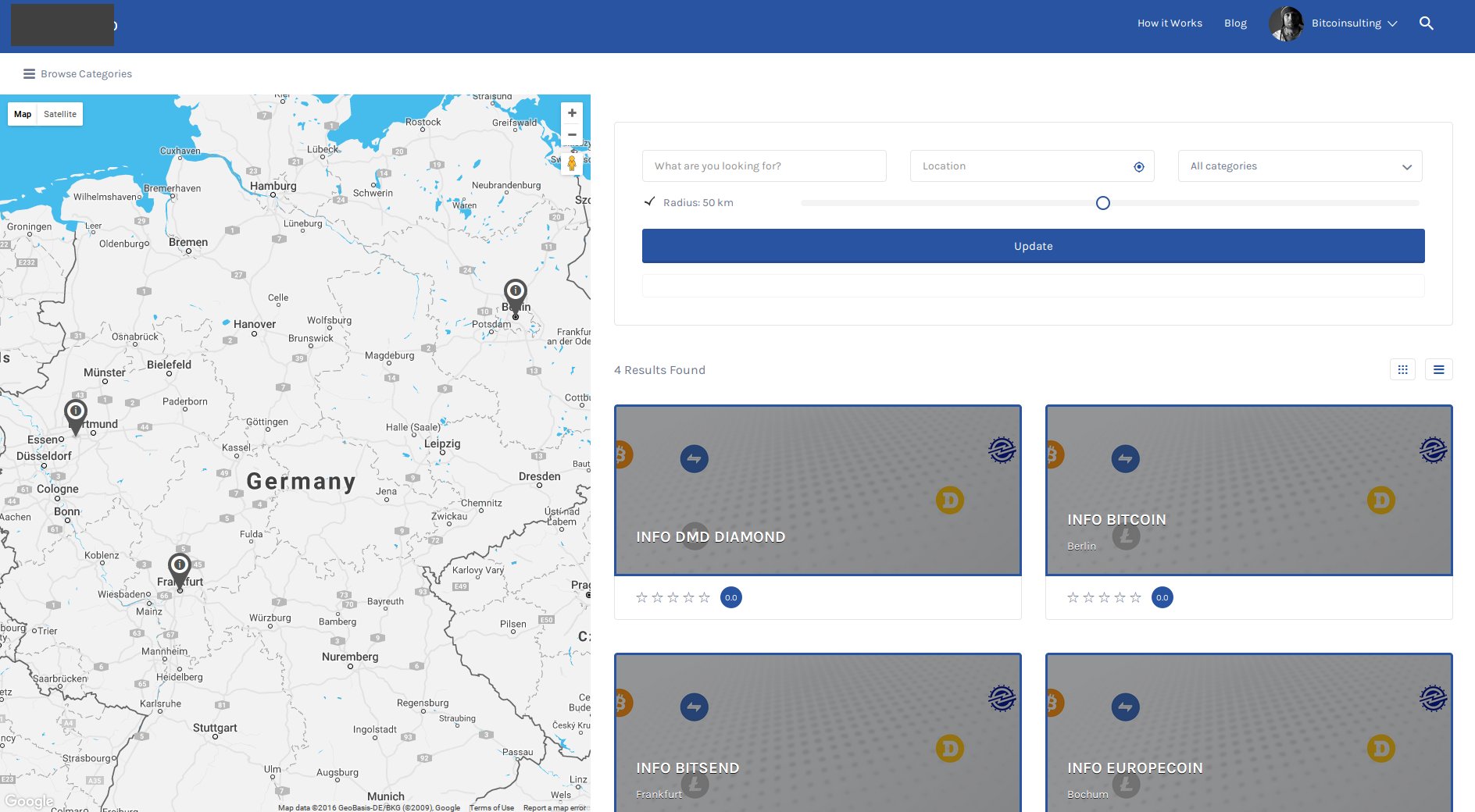Click the radius slider handle
Image resolution: width=1475 pixels, height=812 pixels.
pyautogui.click(x=1102, y=203)
